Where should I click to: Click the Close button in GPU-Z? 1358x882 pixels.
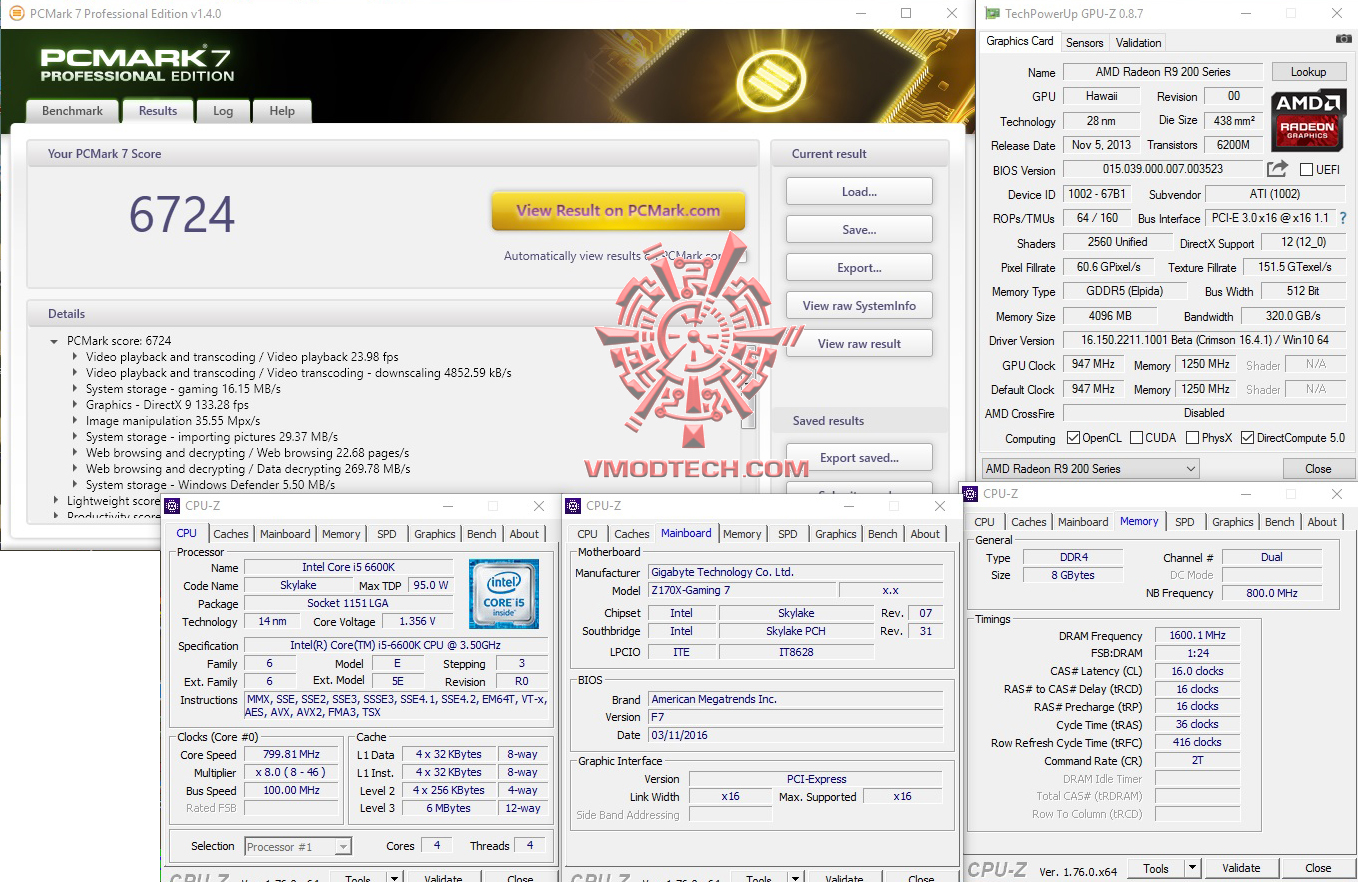(x=1318, y=468)
